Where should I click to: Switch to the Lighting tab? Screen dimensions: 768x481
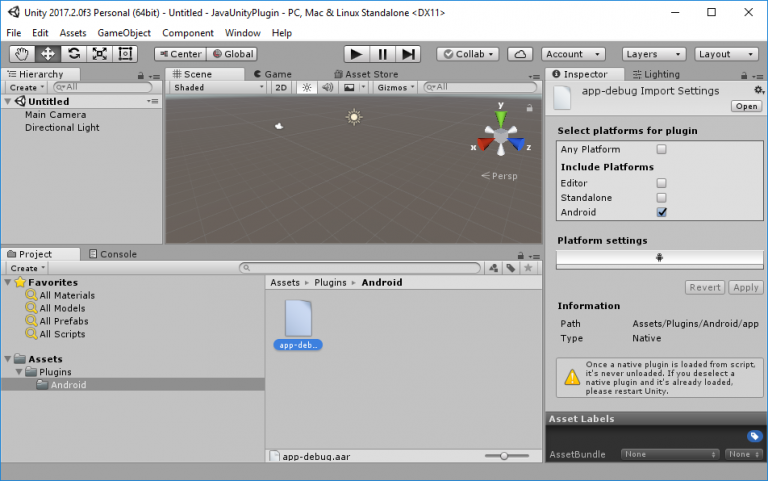[x=656, y=74]
